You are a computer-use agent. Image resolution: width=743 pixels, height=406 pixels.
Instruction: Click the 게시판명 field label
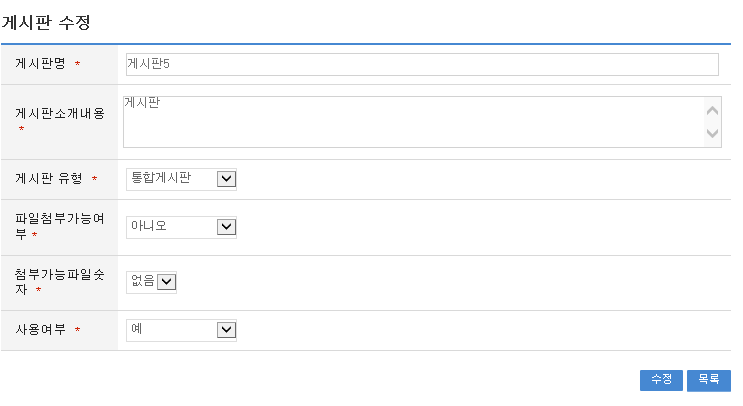(40, 64)
